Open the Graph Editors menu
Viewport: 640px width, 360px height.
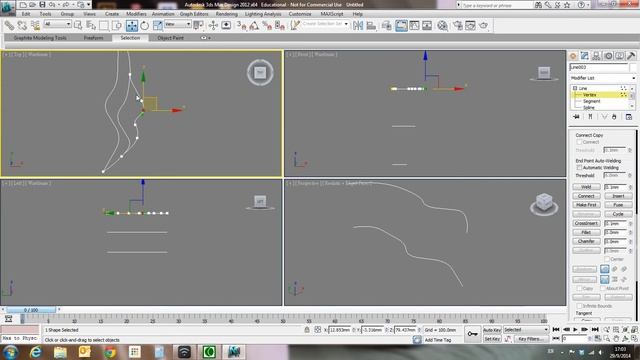coord(194,14)
